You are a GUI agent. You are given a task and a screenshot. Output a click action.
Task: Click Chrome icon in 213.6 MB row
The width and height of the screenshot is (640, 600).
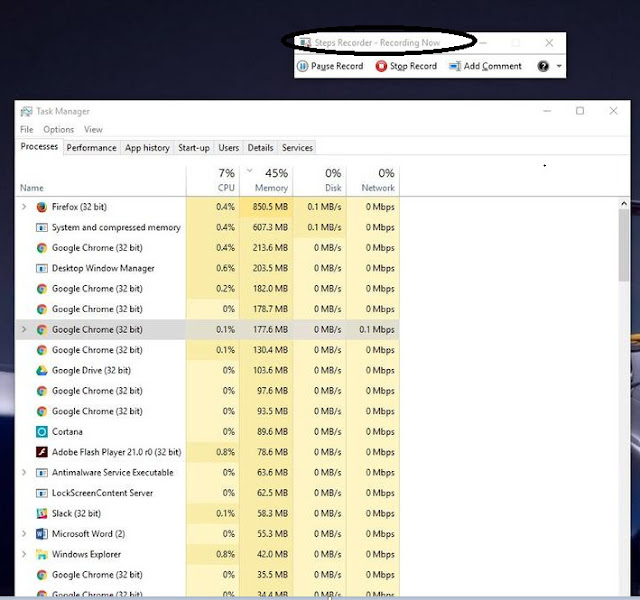tap(42, 248)
